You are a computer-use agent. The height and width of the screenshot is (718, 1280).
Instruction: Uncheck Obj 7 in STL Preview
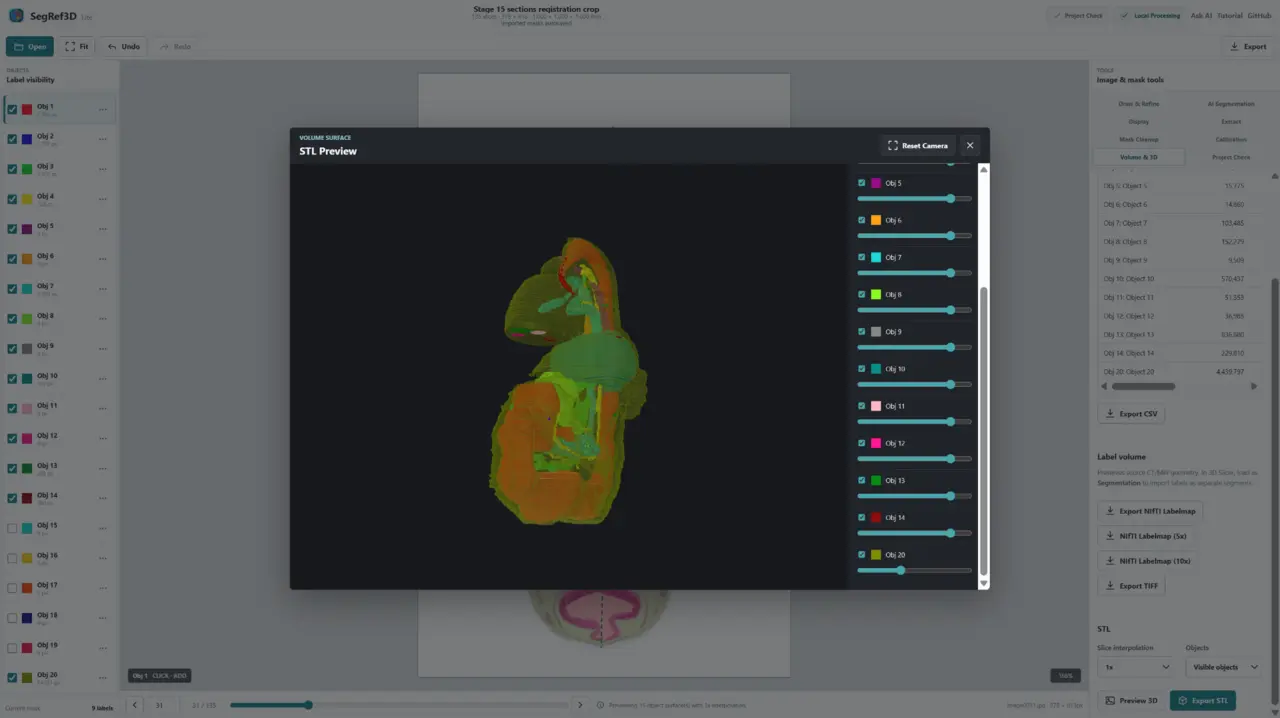[x=862, y=257]
